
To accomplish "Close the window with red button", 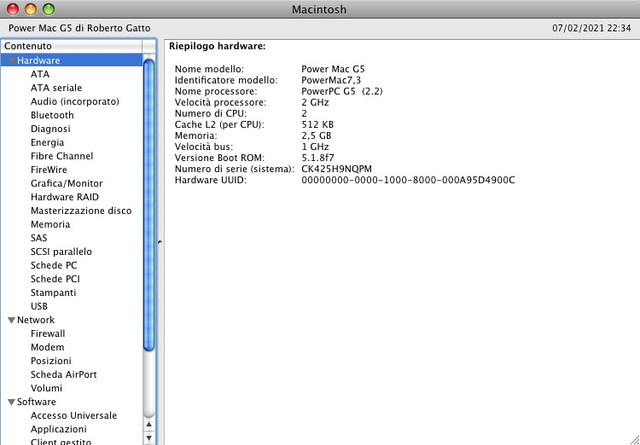I will pyautogui.click(x=13, y=9).
